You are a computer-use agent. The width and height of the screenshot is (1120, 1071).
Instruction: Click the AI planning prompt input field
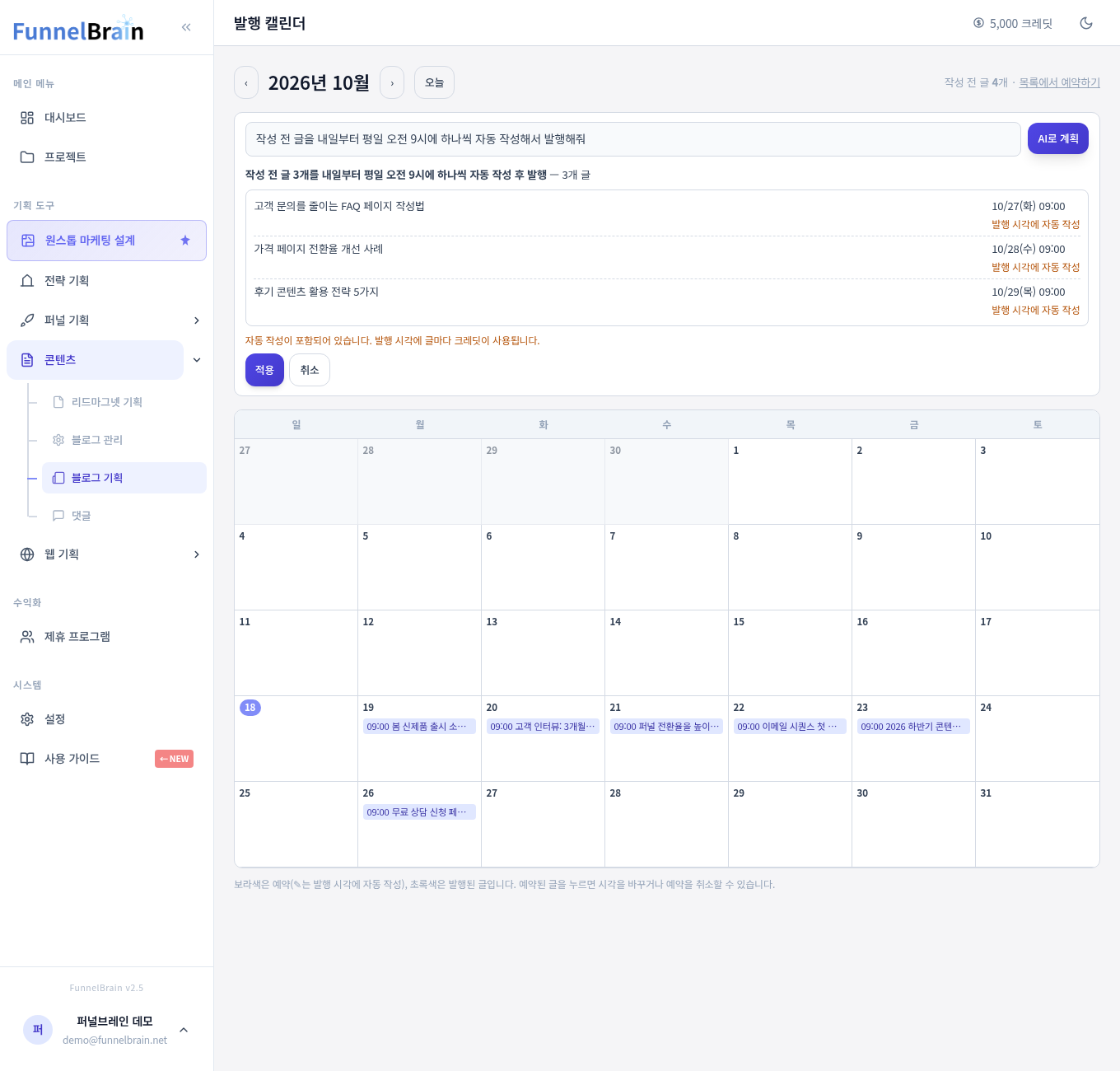[633, 139]
